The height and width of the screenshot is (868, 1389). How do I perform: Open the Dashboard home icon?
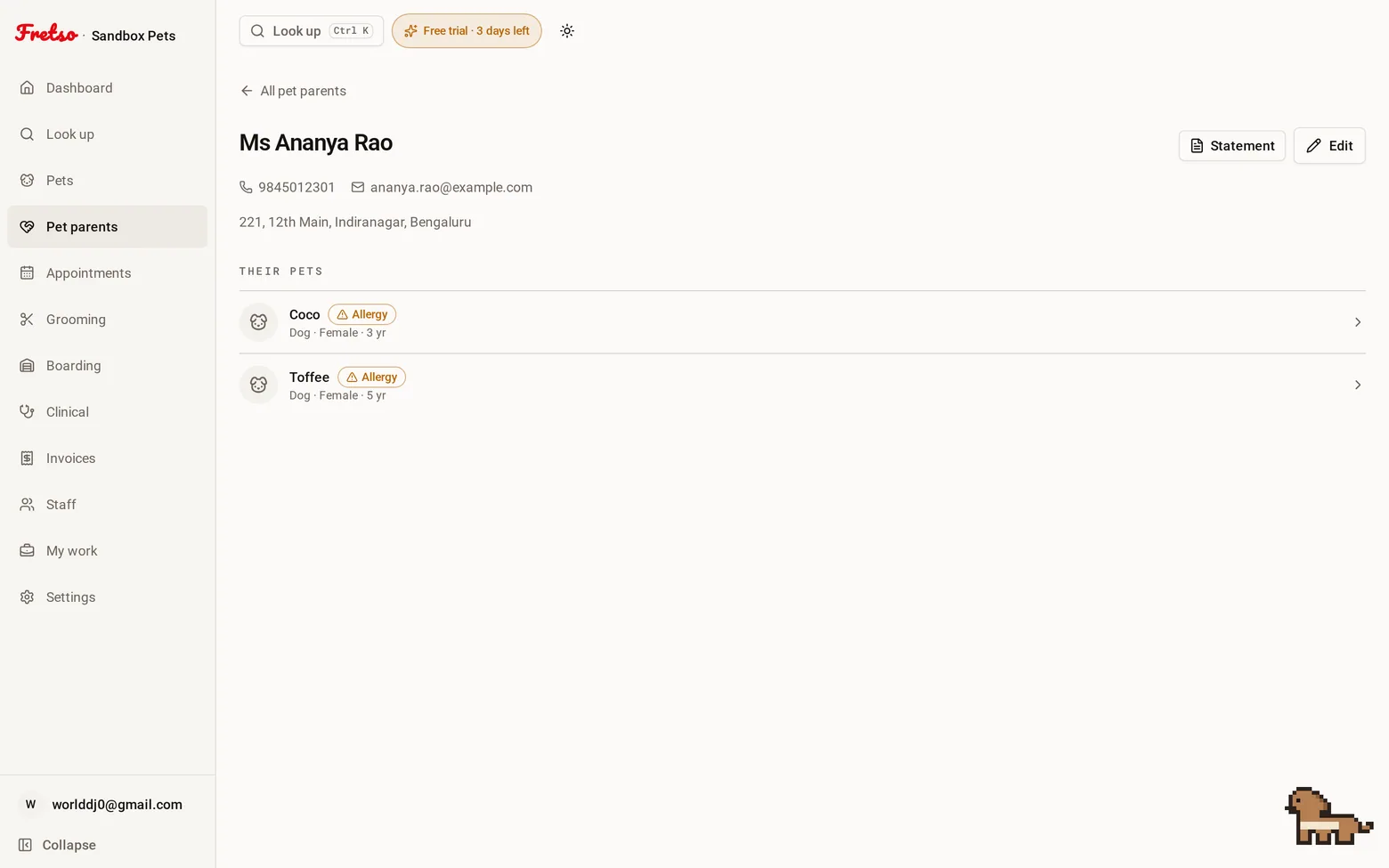[27, 88]
